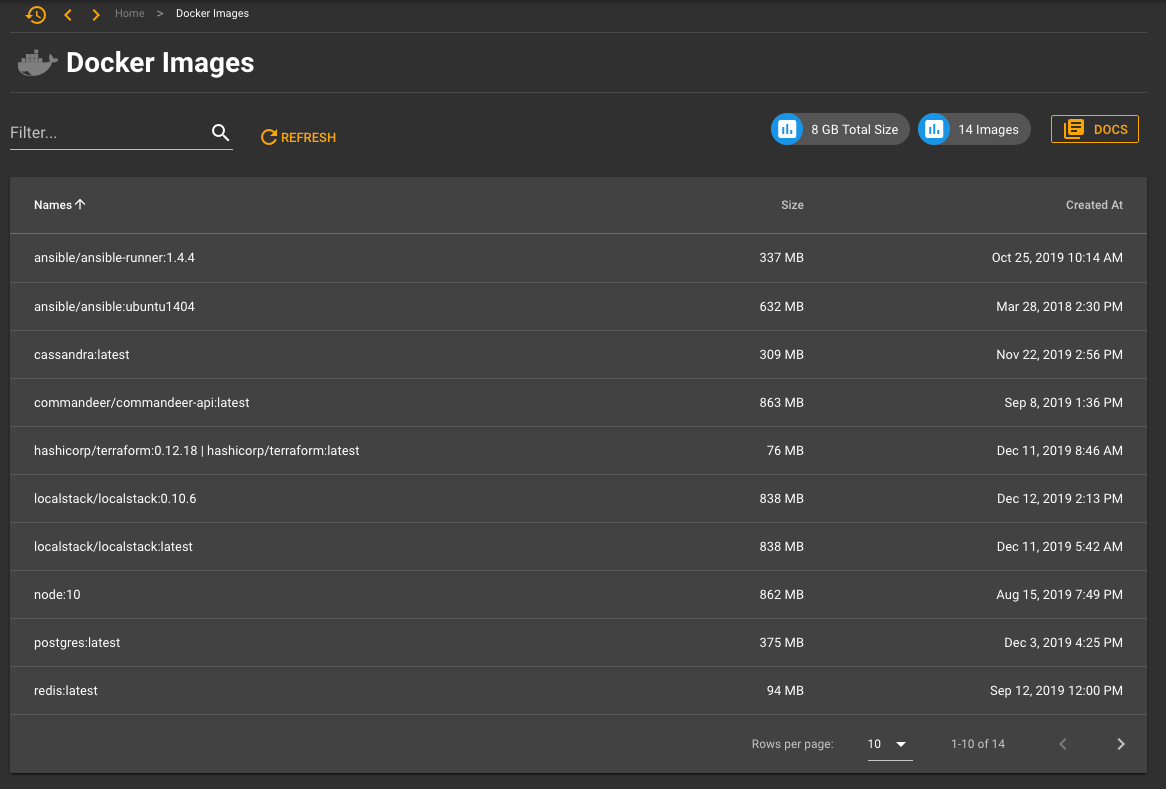Open the history clock icon
Viewport: 1166px width, 789px height.
36,14
